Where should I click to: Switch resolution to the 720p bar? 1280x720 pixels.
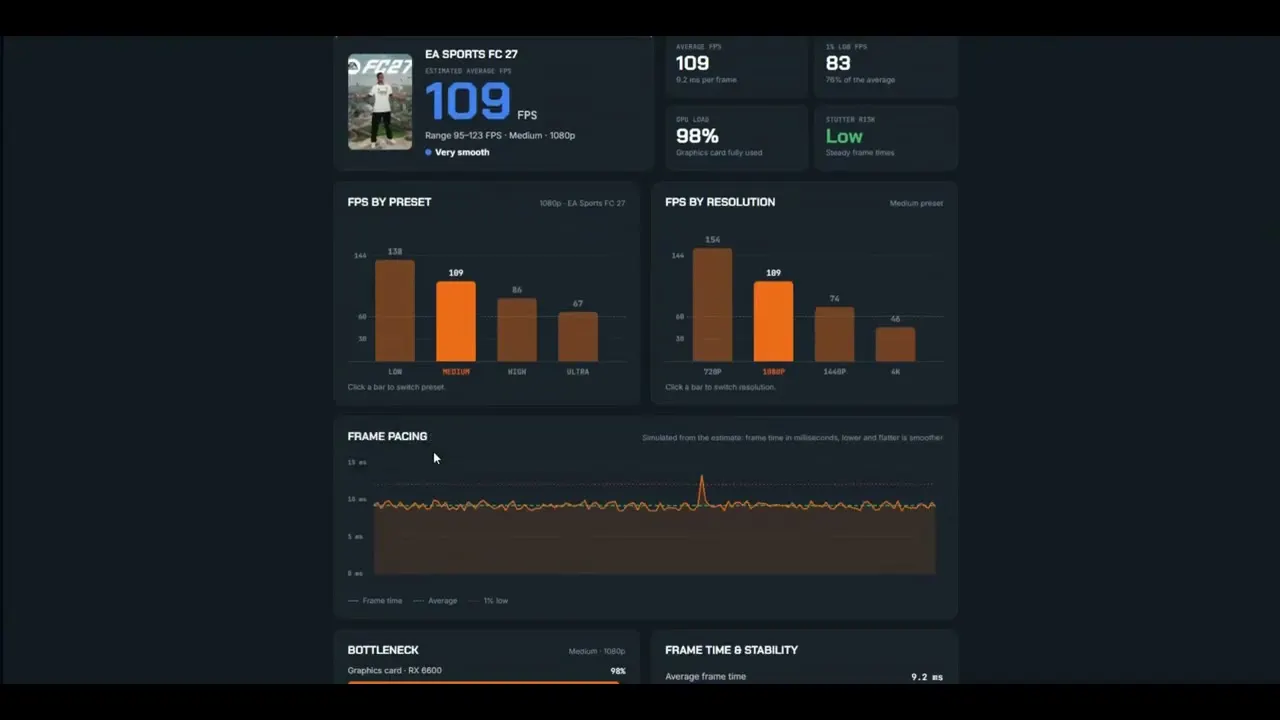pos(712,305)
